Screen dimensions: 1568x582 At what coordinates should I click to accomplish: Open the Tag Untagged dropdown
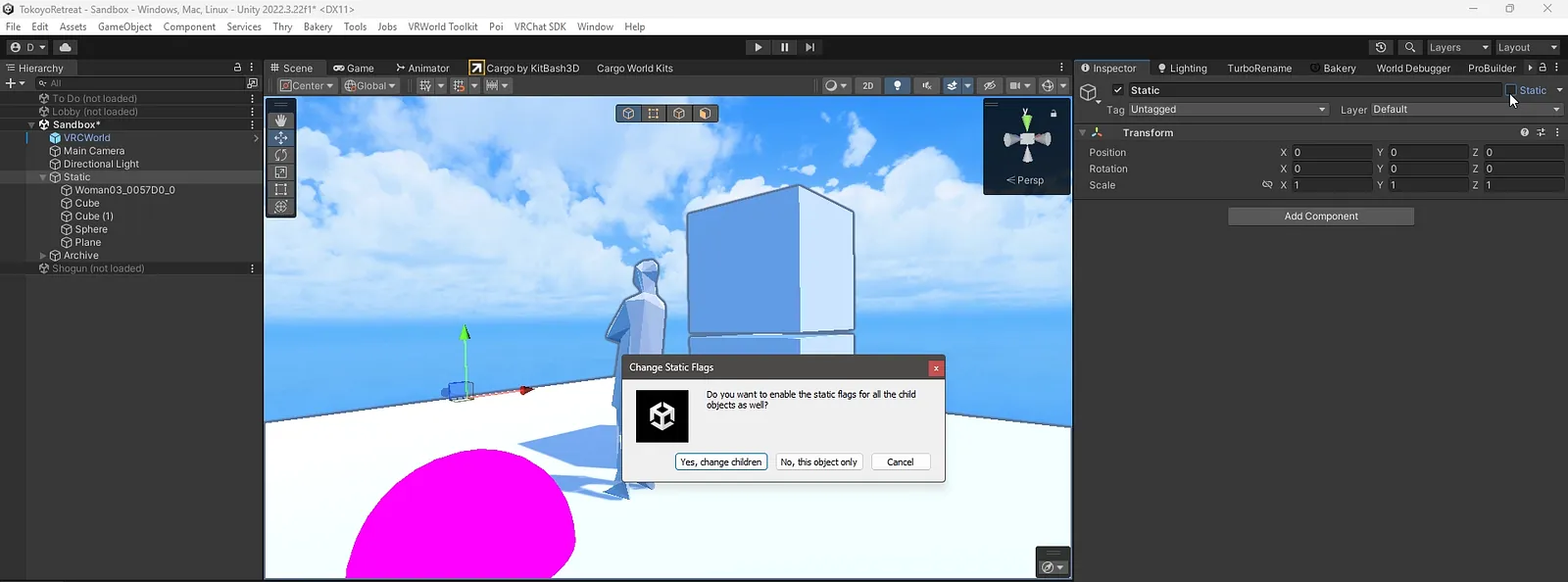[1228, 110]
